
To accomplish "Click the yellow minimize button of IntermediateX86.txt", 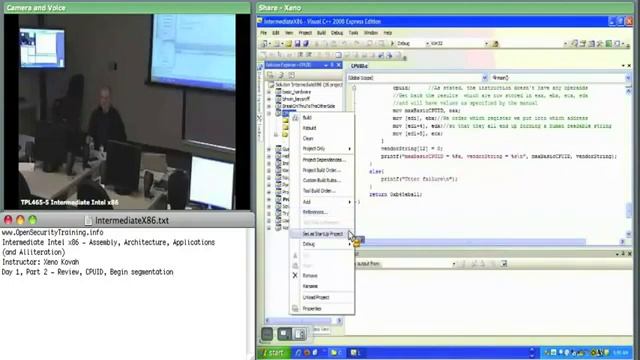I will (x=20, y=220).
